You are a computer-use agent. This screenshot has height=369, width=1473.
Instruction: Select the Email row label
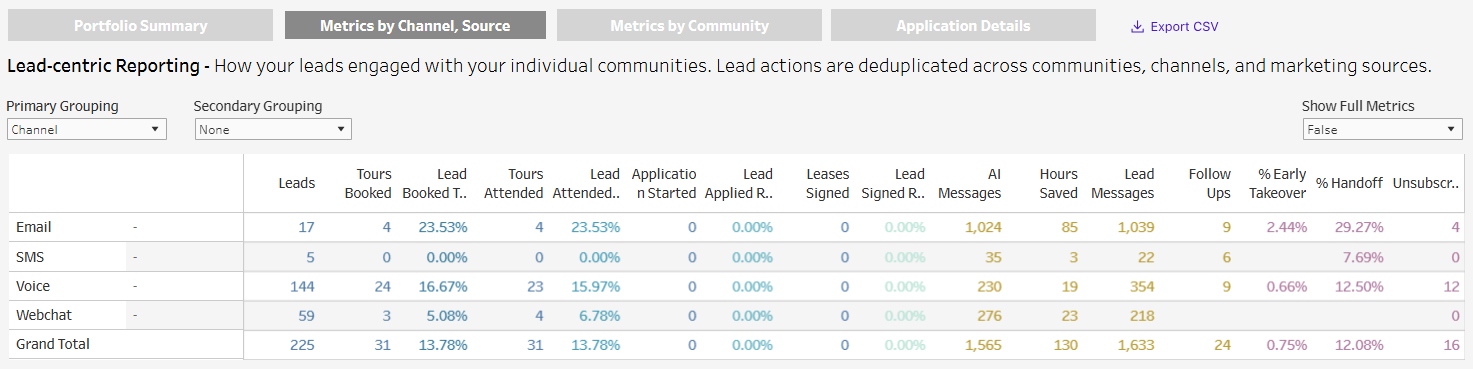[x=34, y=227]
